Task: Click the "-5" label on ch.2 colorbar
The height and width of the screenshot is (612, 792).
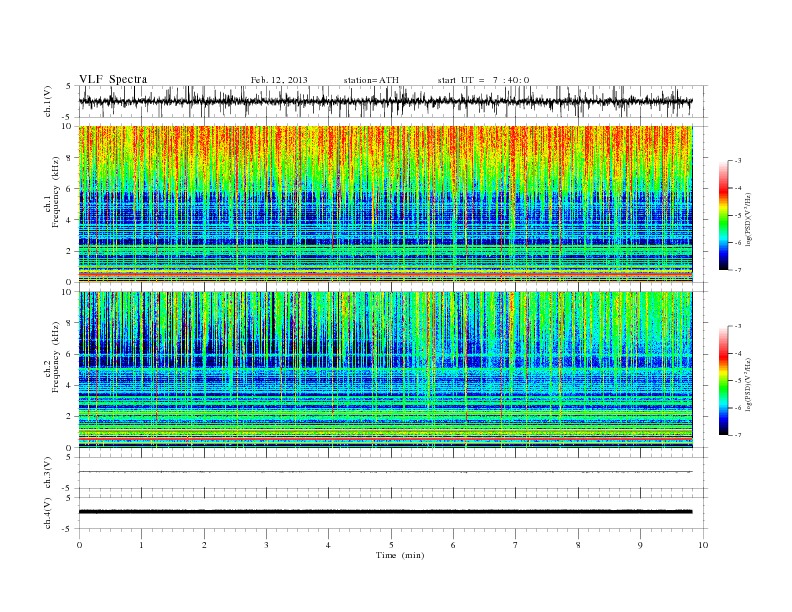Action: pos(738,381)
